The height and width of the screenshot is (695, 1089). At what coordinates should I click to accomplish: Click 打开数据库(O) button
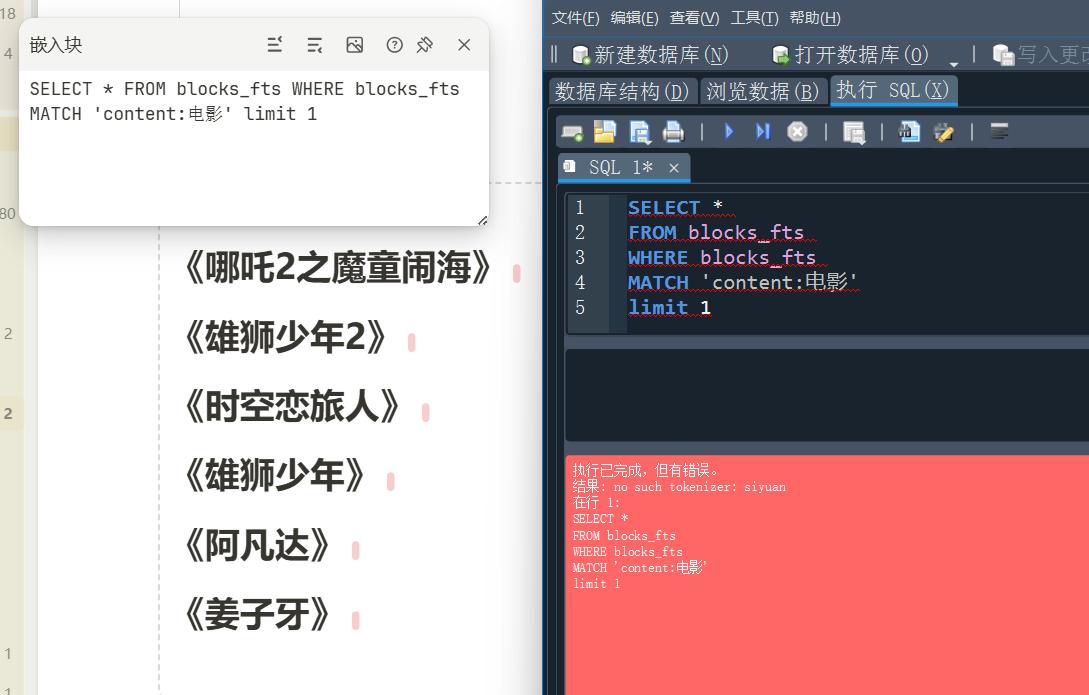click(x=851, y=55)
